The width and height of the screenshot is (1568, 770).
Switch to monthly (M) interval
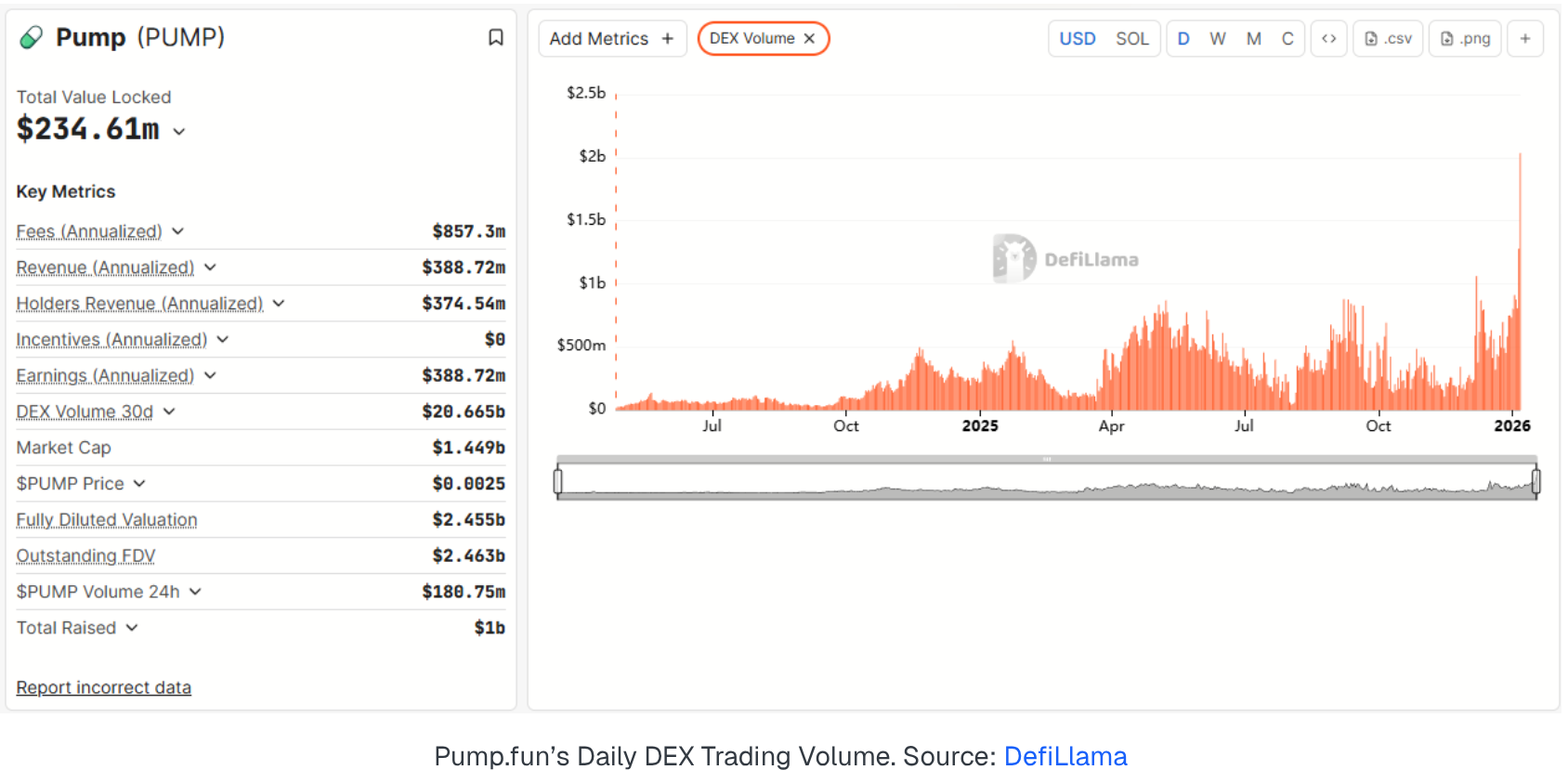click(1253, 39)
